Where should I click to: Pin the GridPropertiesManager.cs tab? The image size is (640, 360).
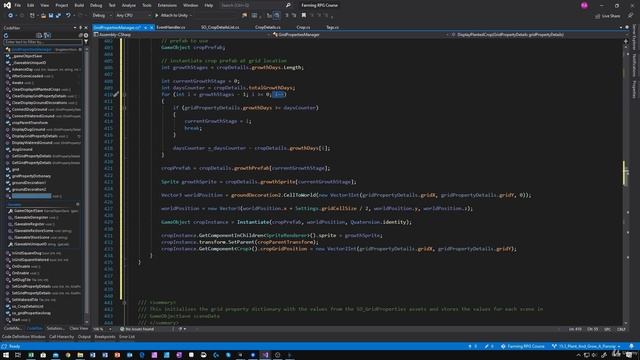tap(145, 28)
